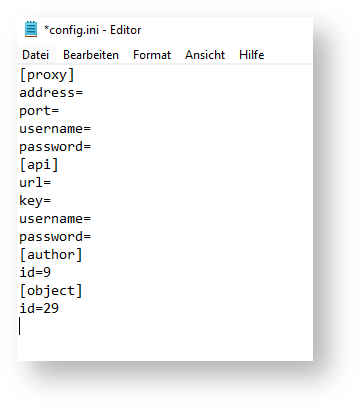Click the config.ini window title text
Image resolution: width=361 pixels, height=409 pixels.
pos(92,30)
